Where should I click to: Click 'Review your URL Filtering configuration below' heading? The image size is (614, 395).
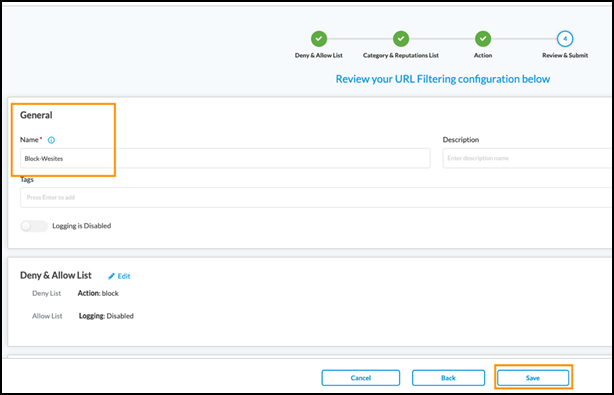443,79
